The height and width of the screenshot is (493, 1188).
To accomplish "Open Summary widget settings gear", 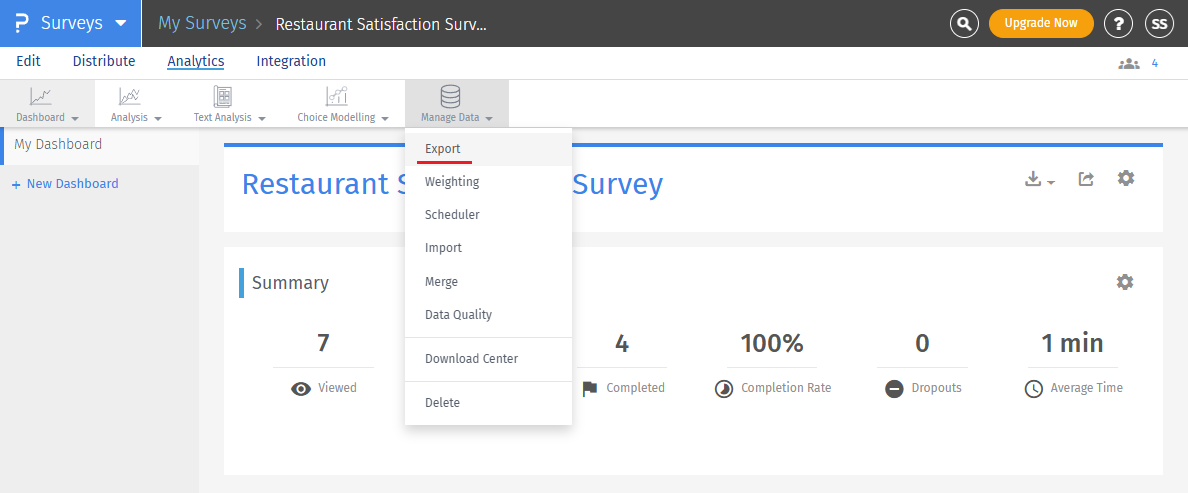I will click(1125, 282).
